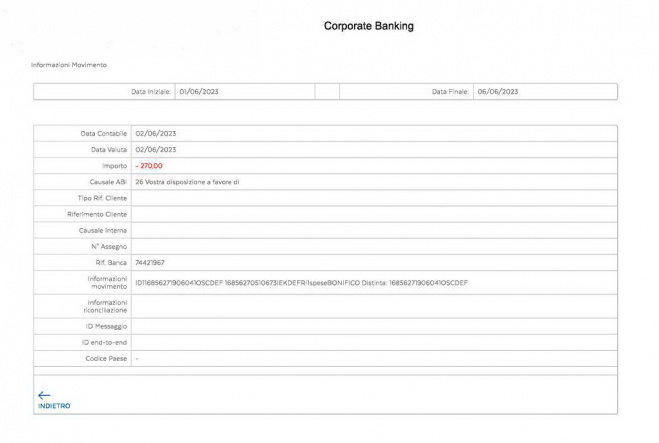The image size is (659, 443).
Task: Click the Codice Paese value cell
Action: (x=372, y=358)
